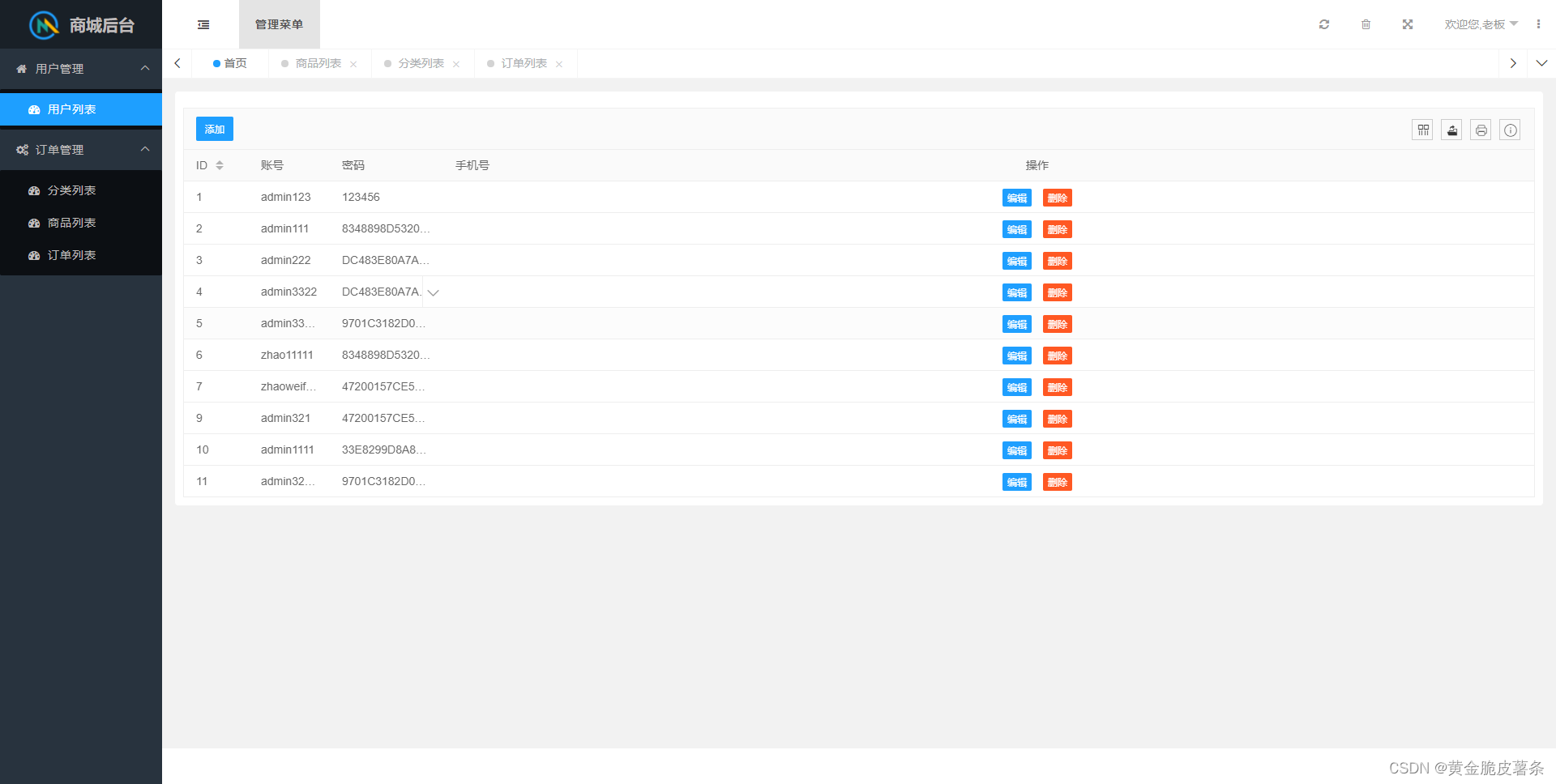
Task: Toggle the sidebar collapse icon
Action: (x=203, y=25)
